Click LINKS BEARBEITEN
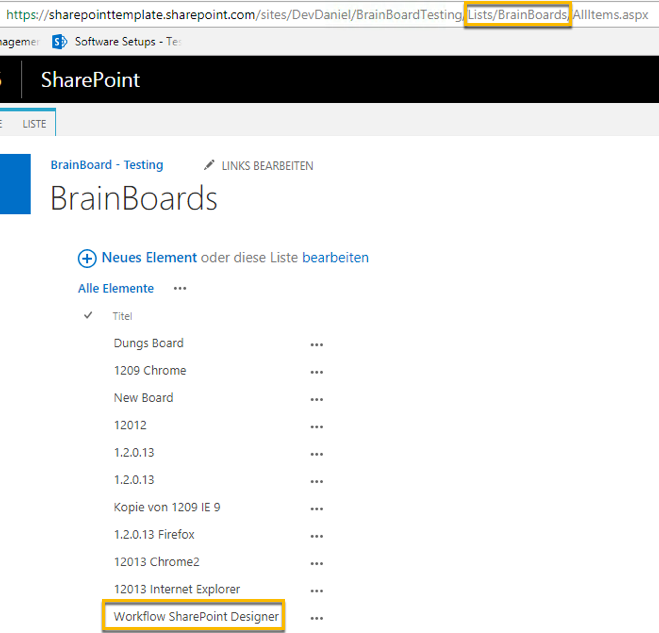Viewport: 659px width, 633px height. (267, 166)
